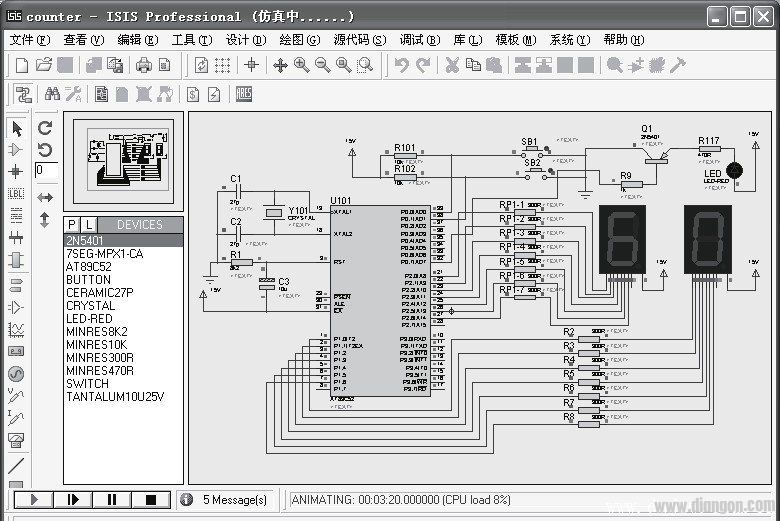Select 7SEG-MPX1-CA in the devices list
The width and height of the screenshot is (780, 521).
123,254
